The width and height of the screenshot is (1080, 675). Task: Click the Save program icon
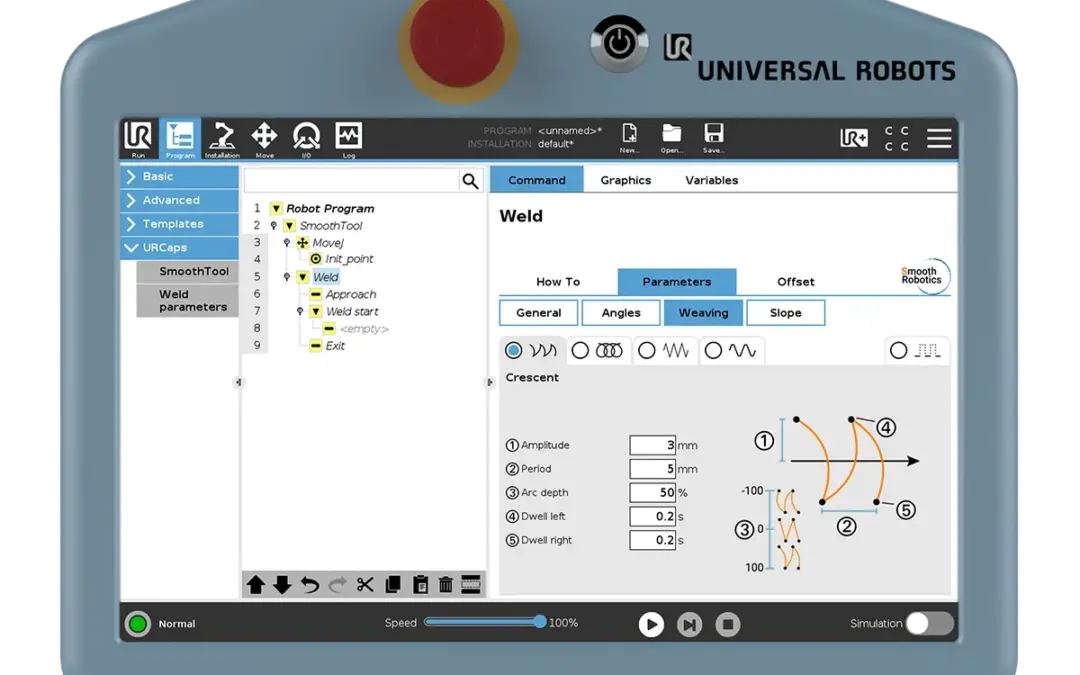713,138
